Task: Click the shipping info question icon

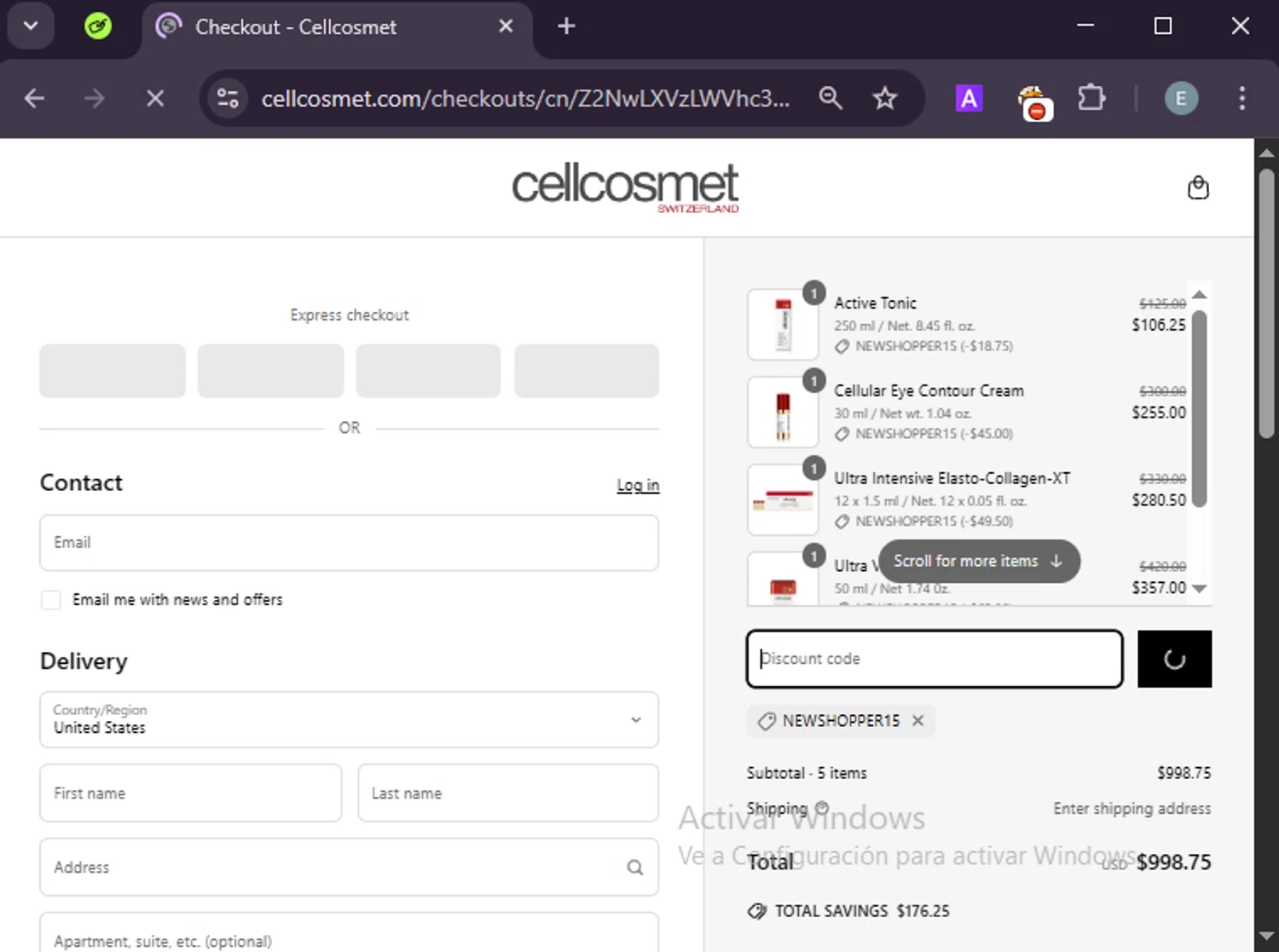Action: point(822,808)
